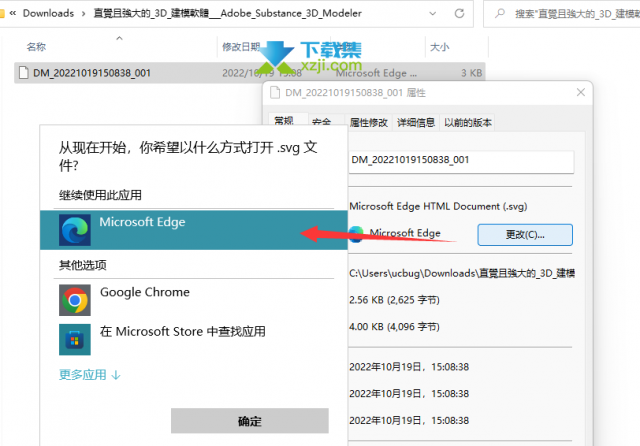640x446 pixels.
Task: Open the 详细信息 tab
Action: coord(416,122)
